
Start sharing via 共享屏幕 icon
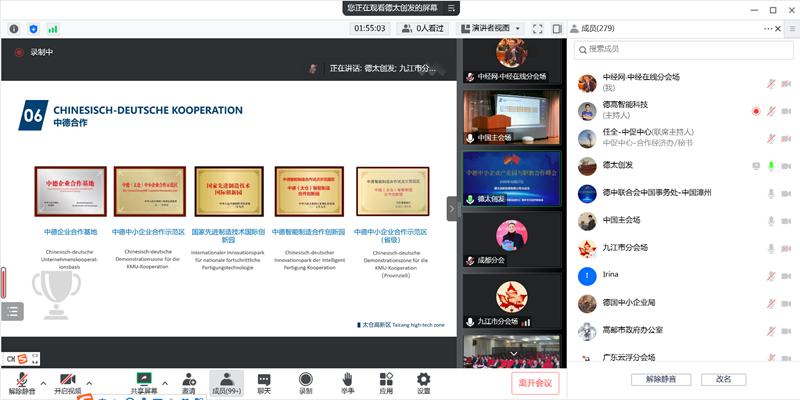click(x=143, y=379)
